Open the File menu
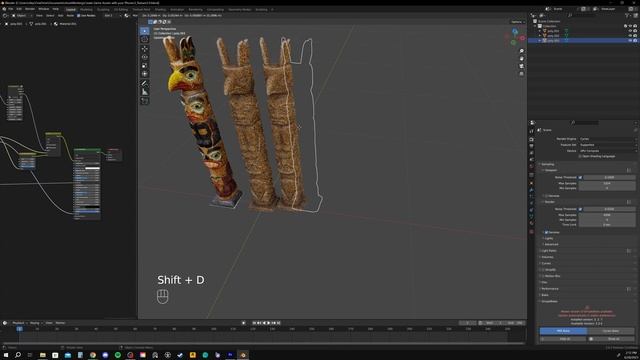This screenshot has height=360, width=640. pos(11,9)
